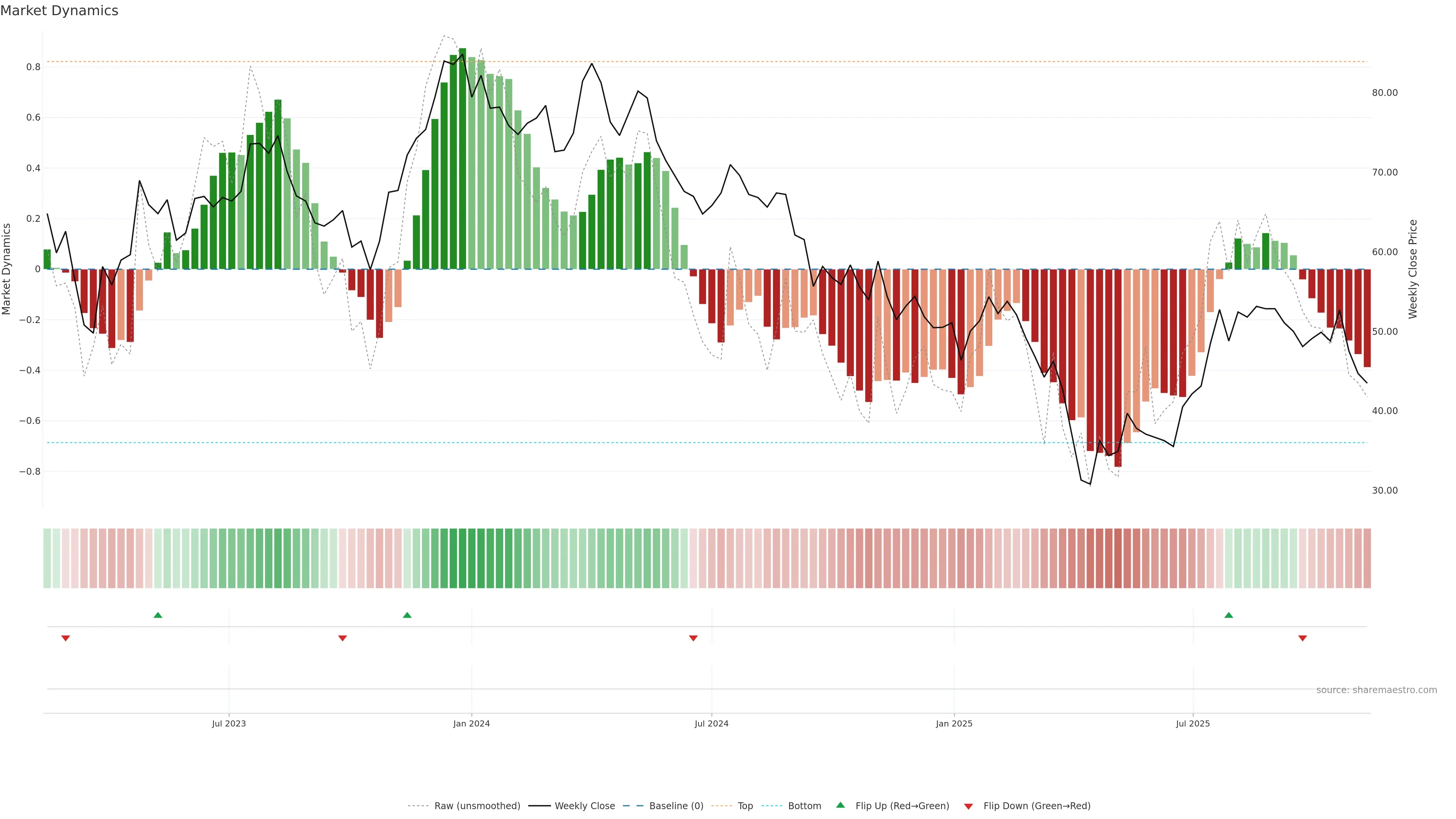
Task: Click the 80.00 price axis tick label
Action: [1385, 93]
